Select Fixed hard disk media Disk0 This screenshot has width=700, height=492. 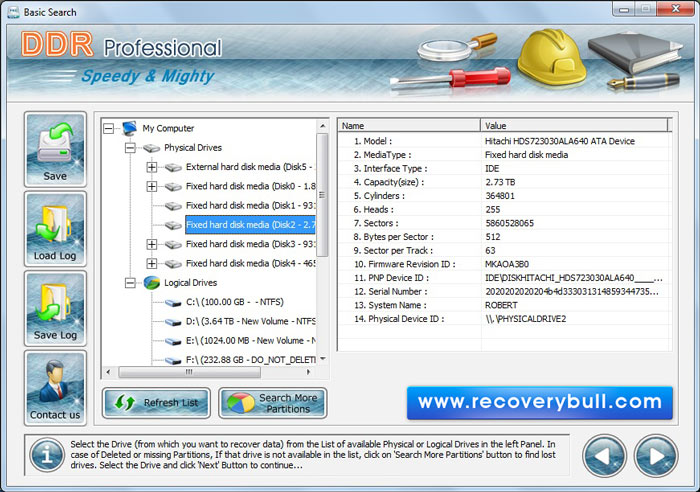click(250, 186)
